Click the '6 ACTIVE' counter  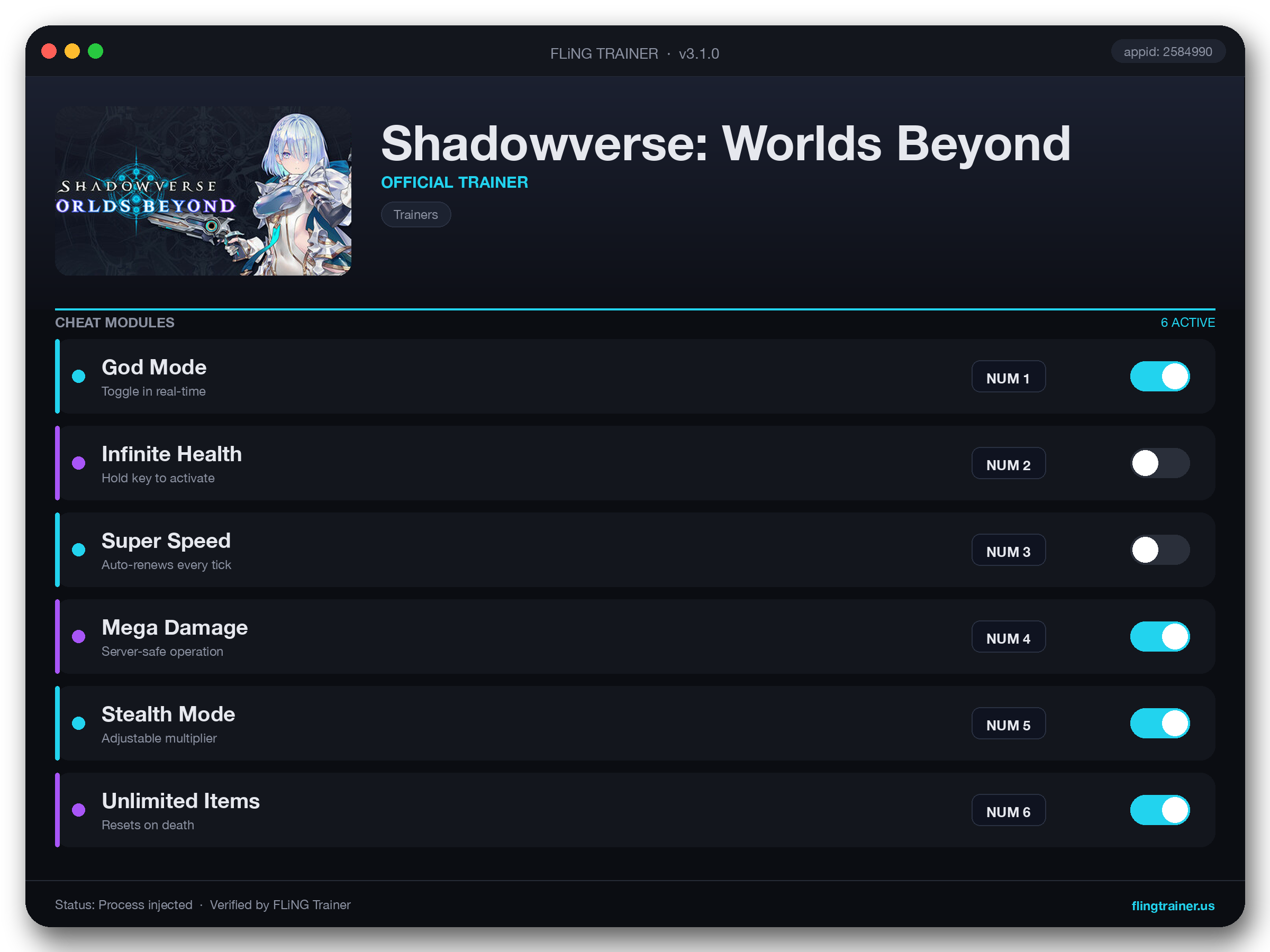coord(1187,323)
